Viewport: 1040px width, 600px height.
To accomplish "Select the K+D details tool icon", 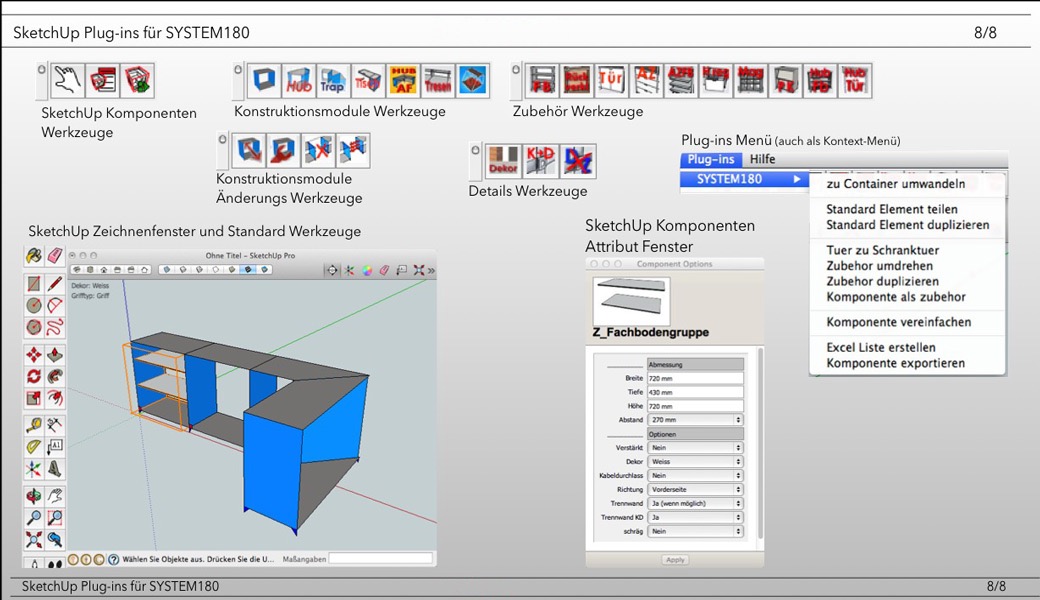I will coord(540,161).
